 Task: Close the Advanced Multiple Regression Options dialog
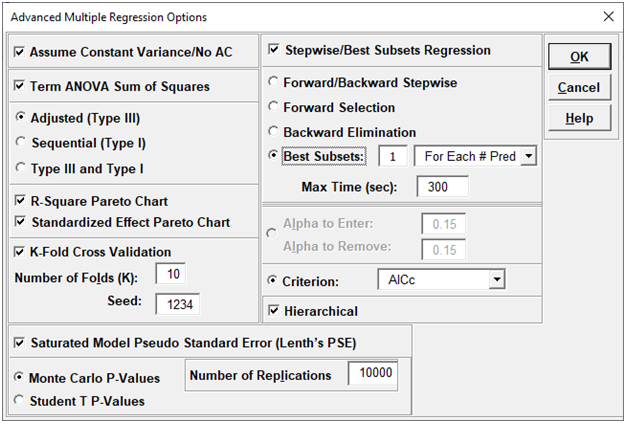point(608,17)
